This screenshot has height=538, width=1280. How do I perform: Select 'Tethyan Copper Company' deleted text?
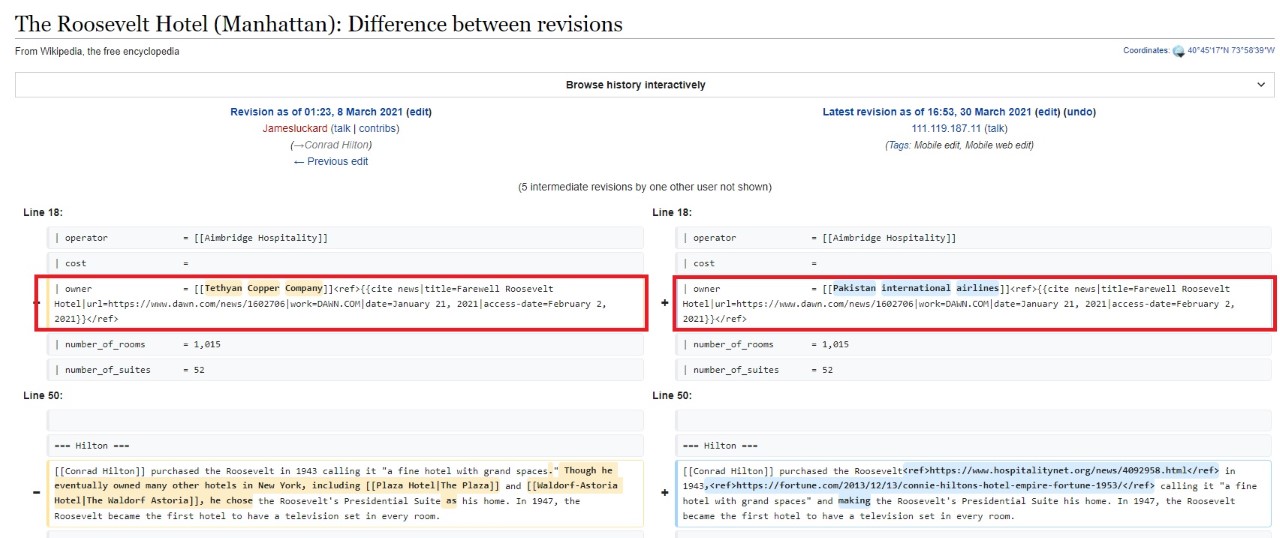coord(264,288)
